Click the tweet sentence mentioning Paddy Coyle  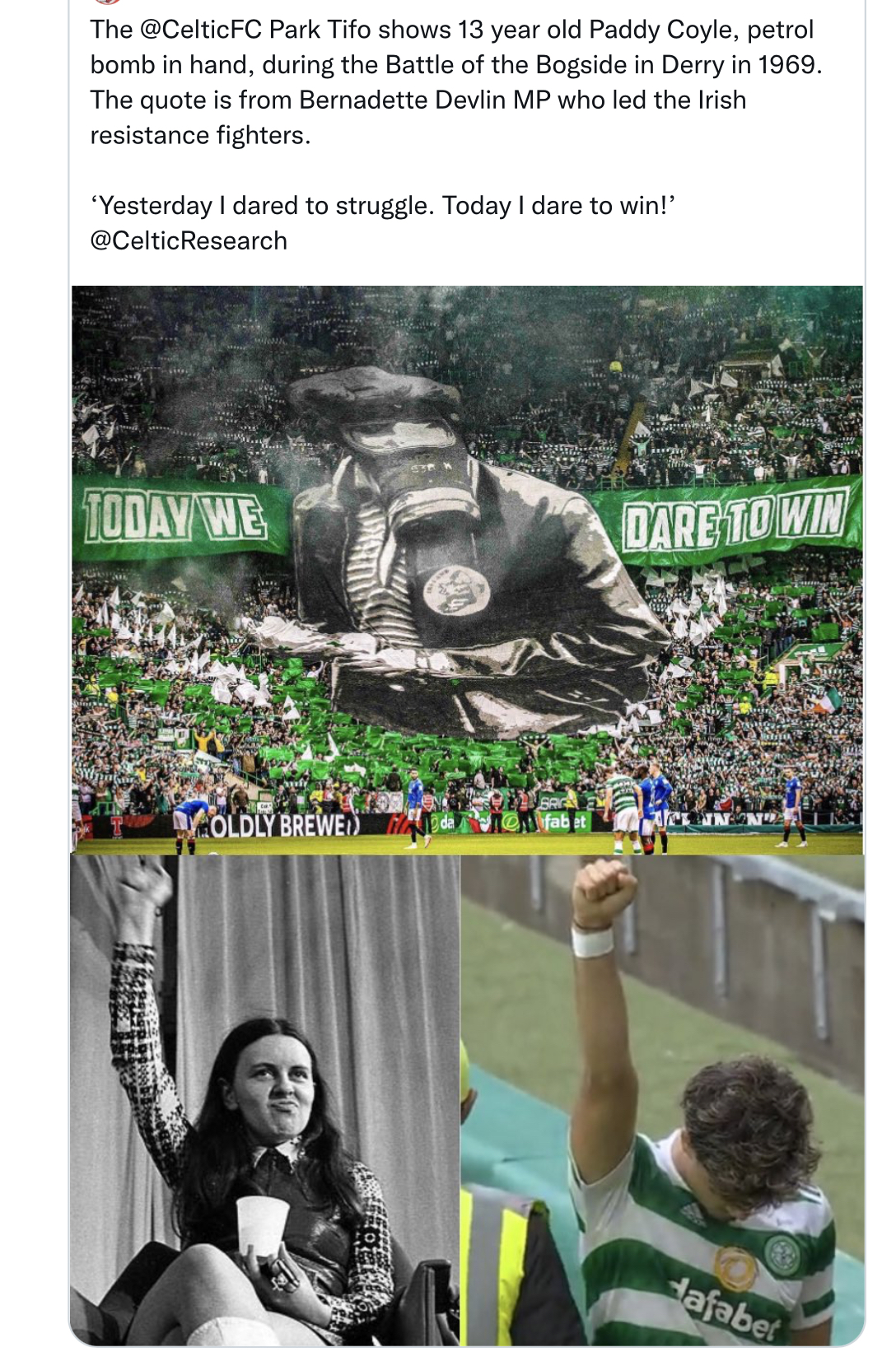click(x=456, y=47)
